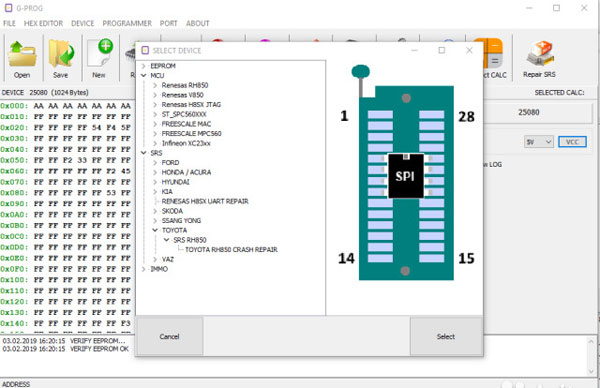Viewport: 600px width, 388px height.
Task: Click SPI chip in socket diagram
Action: coord(405,176)
